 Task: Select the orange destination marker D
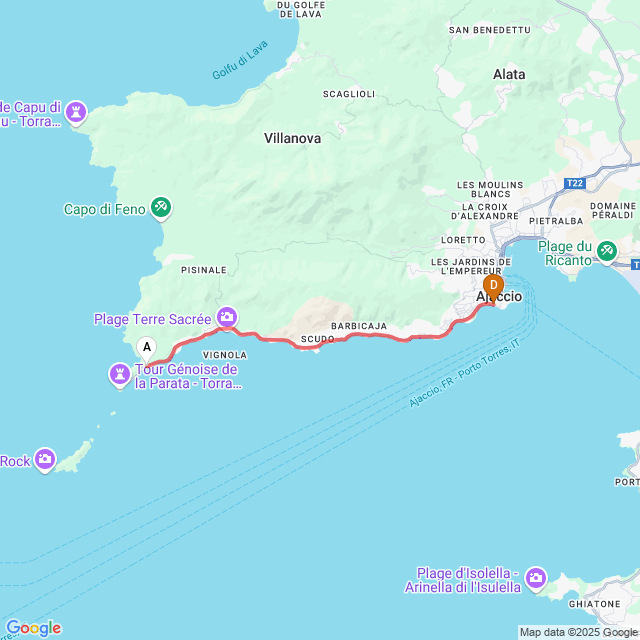coord(493,289)
